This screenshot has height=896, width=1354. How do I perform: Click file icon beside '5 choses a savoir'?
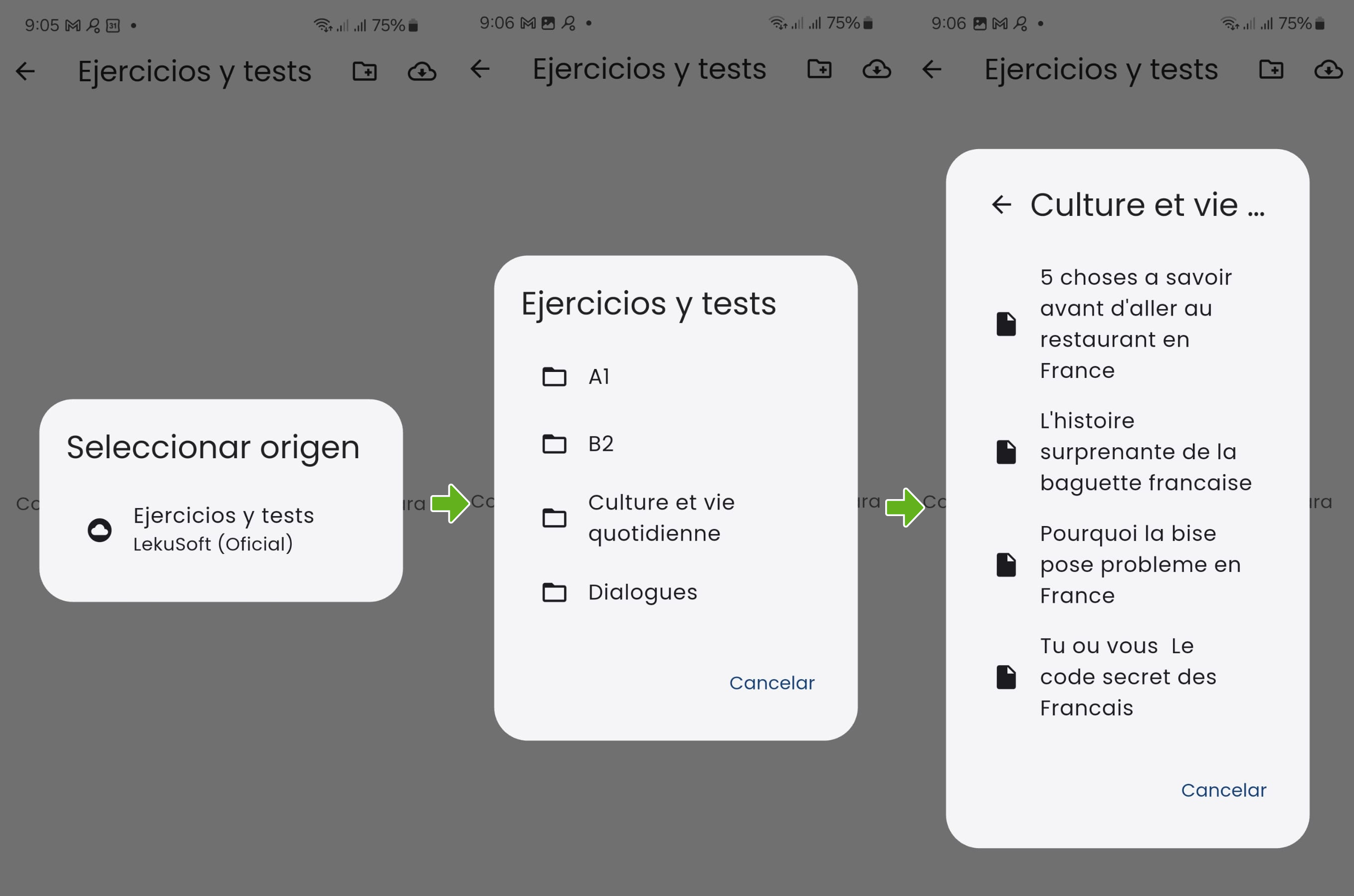pos(1006,324)
